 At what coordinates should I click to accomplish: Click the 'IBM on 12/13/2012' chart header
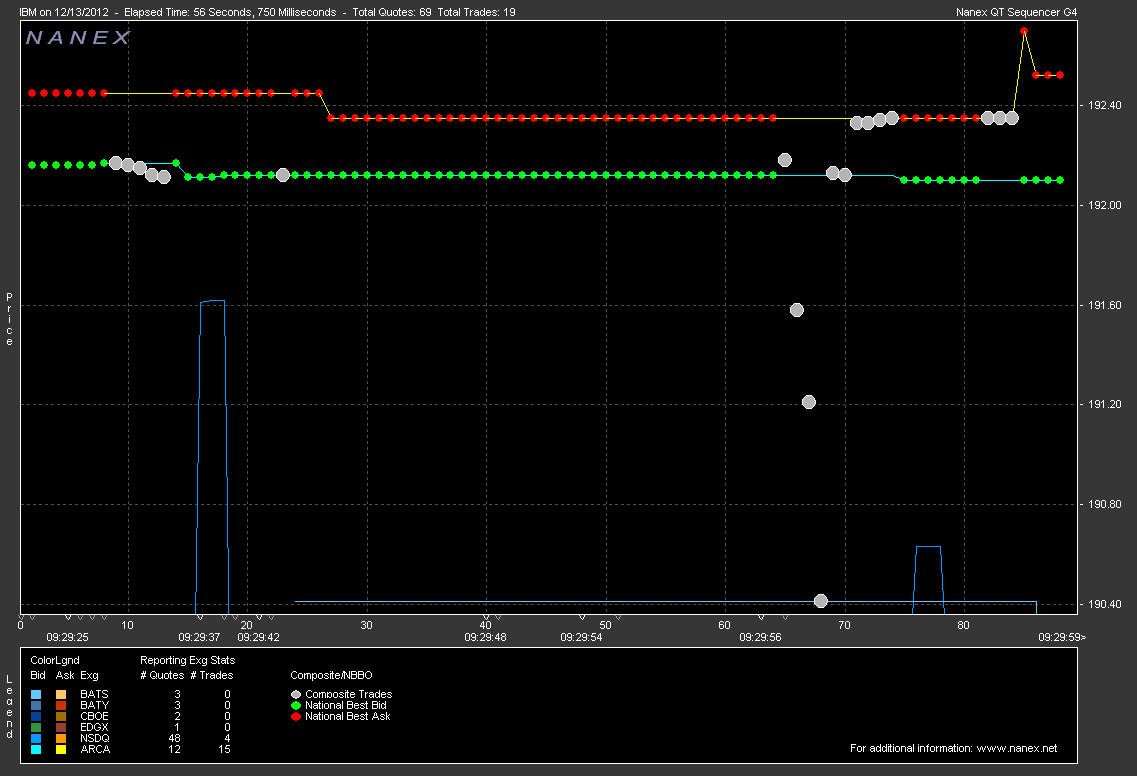click(x=64, y=12)
